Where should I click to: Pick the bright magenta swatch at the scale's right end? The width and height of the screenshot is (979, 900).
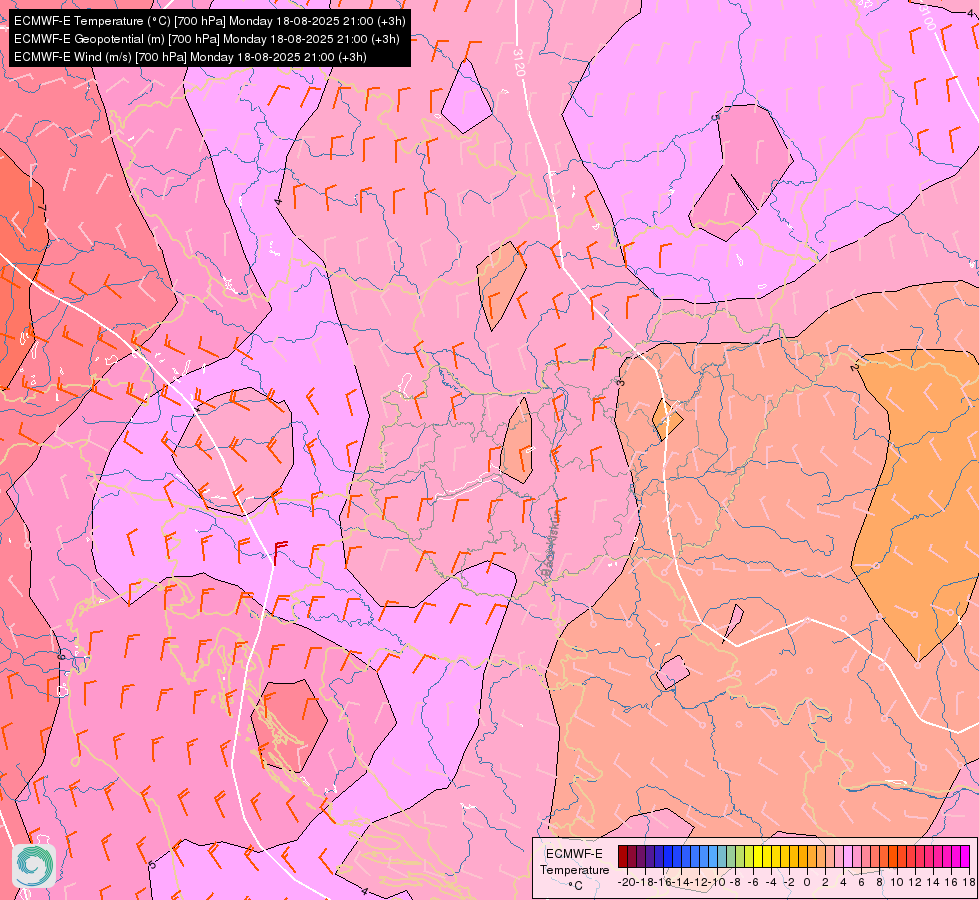(x=965, y=856)
